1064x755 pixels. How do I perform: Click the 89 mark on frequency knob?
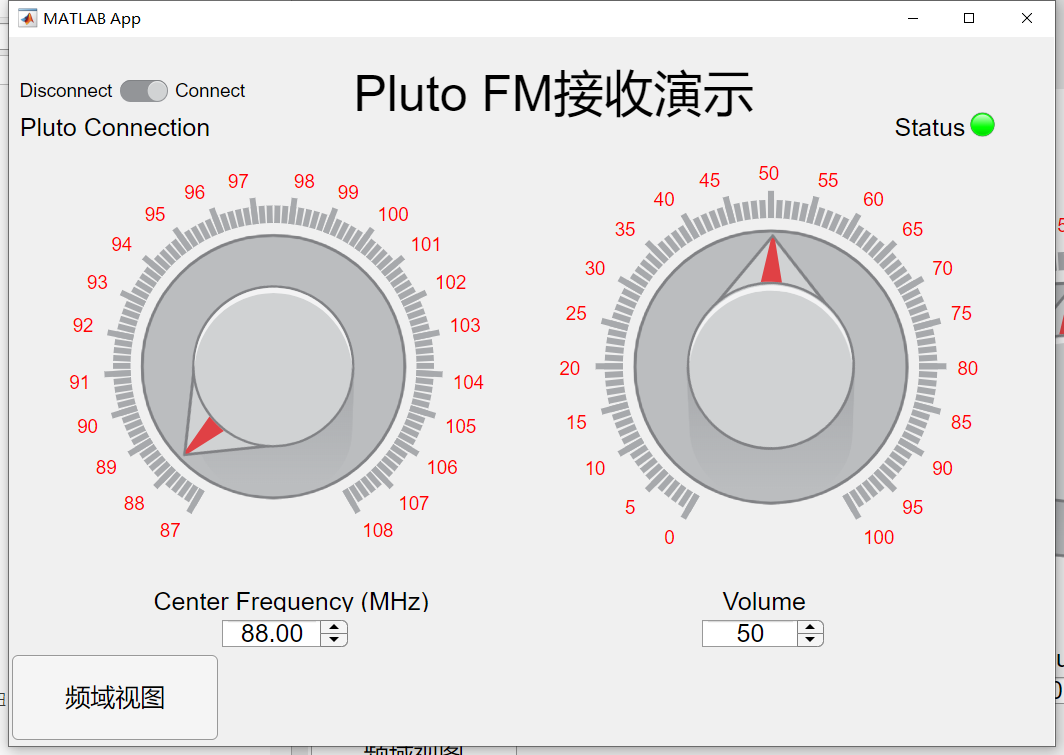tap(107, 467)
